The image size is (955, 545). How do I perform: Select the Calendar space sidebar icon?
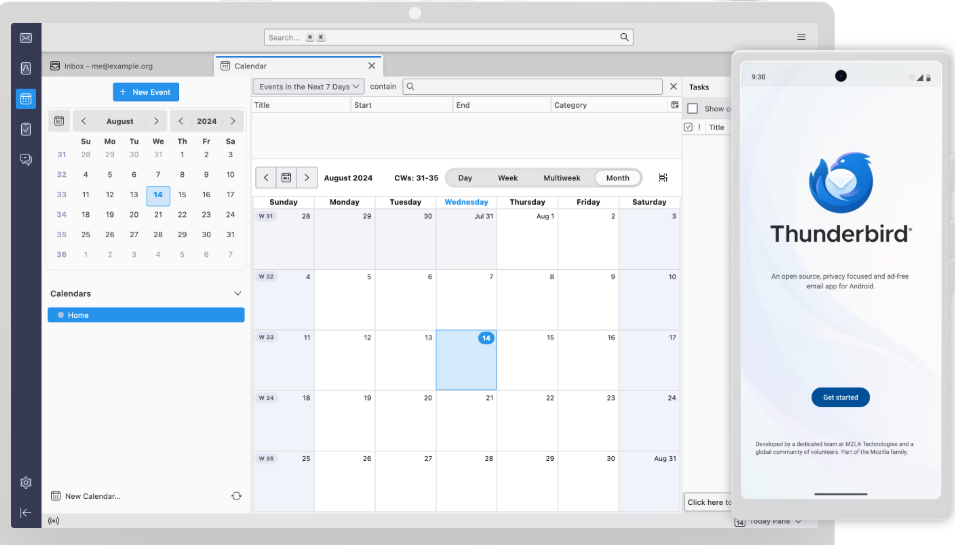coord(26,99)
